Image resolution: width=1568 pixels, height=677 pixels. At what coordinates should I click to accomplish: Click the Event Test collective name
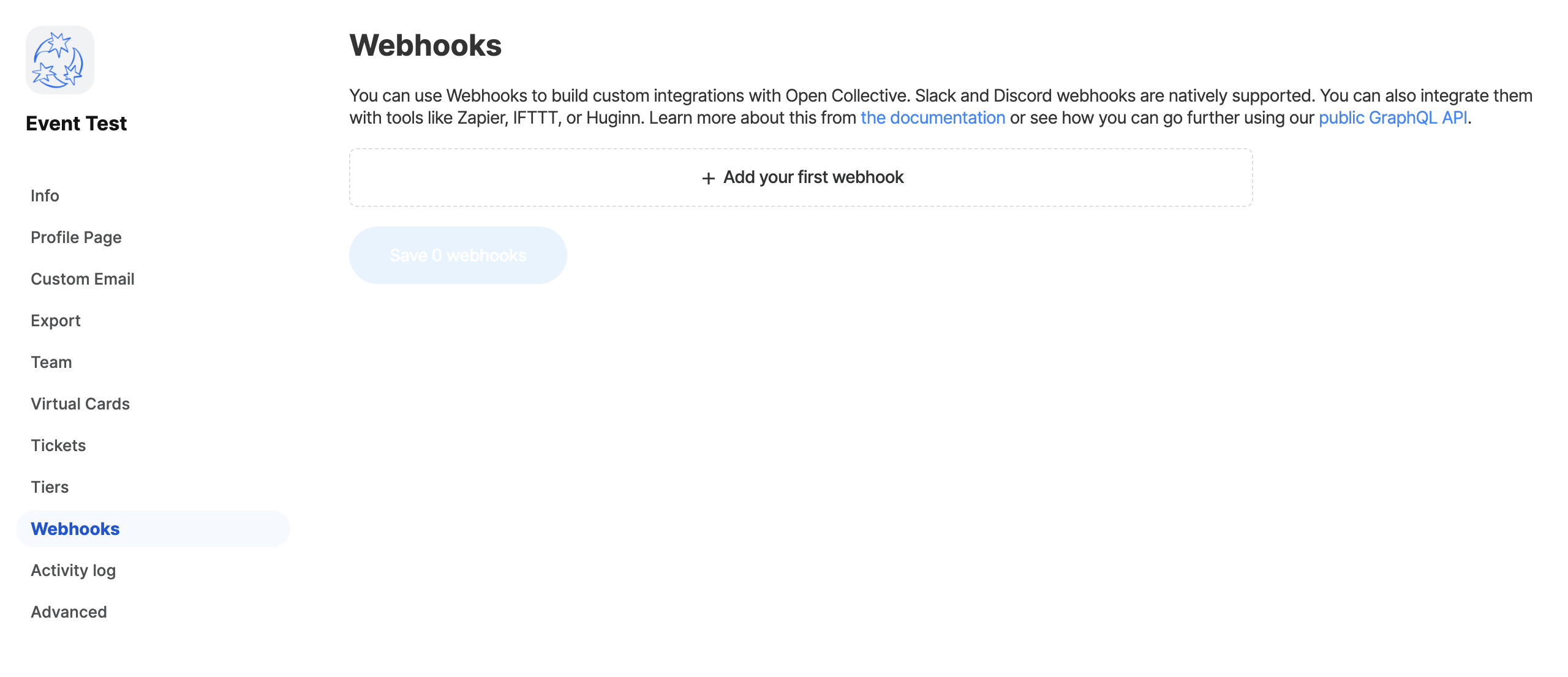point(76,124)
